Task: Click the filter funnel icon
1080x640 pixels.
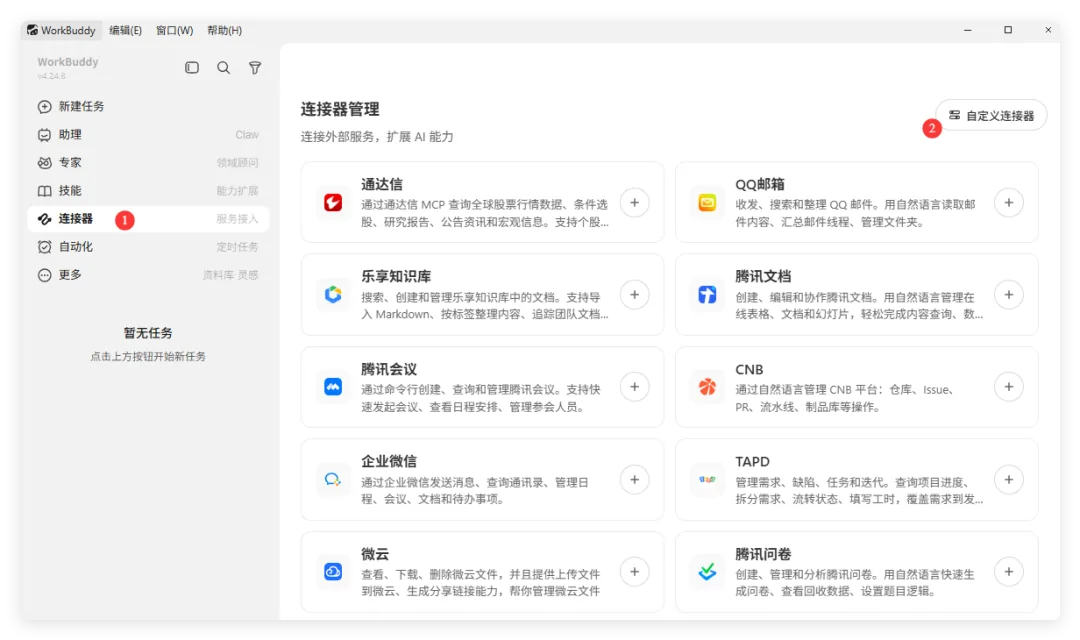Action: pyautogui.click(x=255, y=68)
